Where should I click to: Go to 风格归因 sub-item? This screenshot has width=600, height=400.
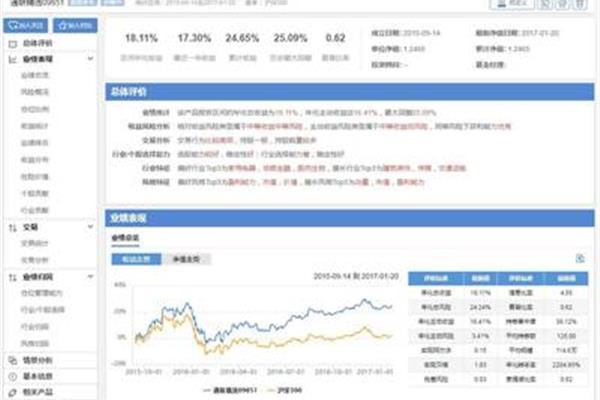pos(35,344)
